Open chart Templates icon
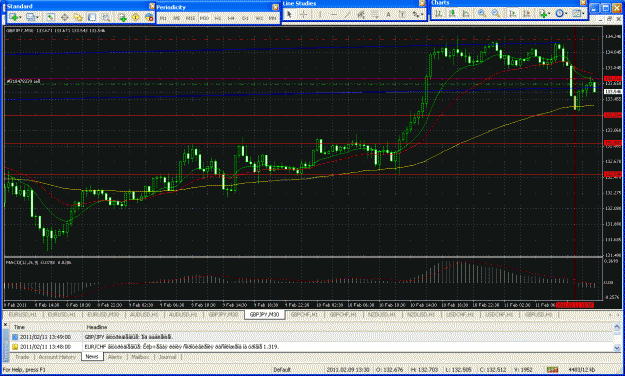This screenshot has width=625, height=376. [x=576, y=14]
